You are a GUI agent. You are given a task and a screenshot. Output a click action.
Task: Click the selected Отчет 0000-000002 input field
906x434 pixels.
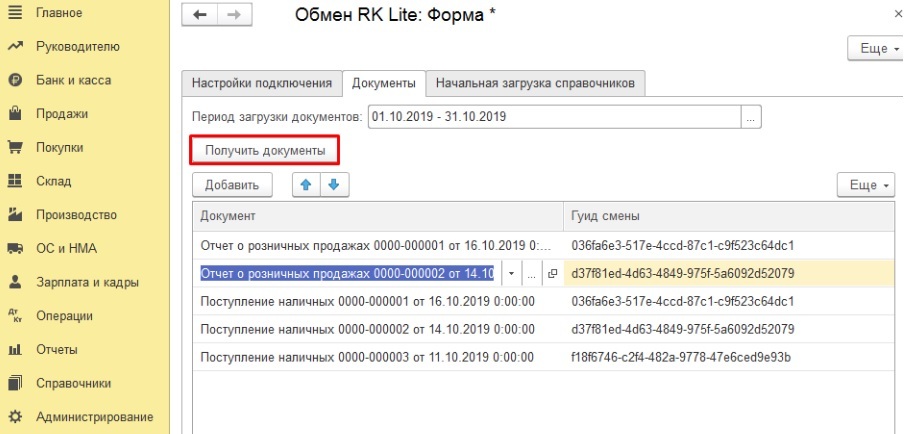coord(347,273)
